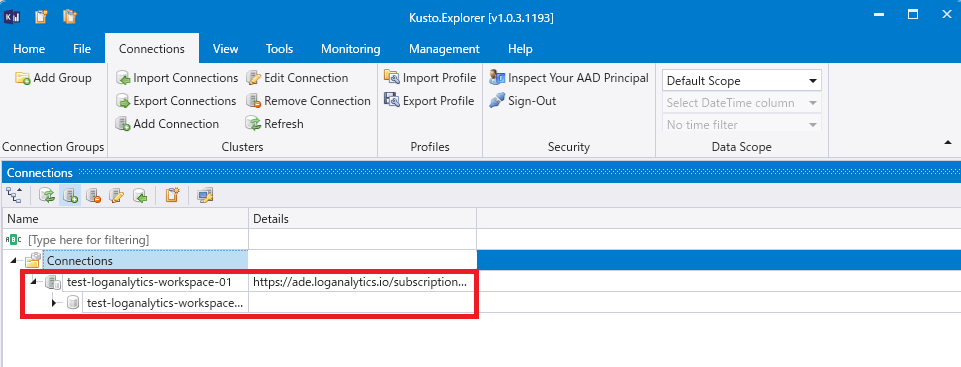Collapse the Connections root folder
961x367 pixels.
pos(13,262)
